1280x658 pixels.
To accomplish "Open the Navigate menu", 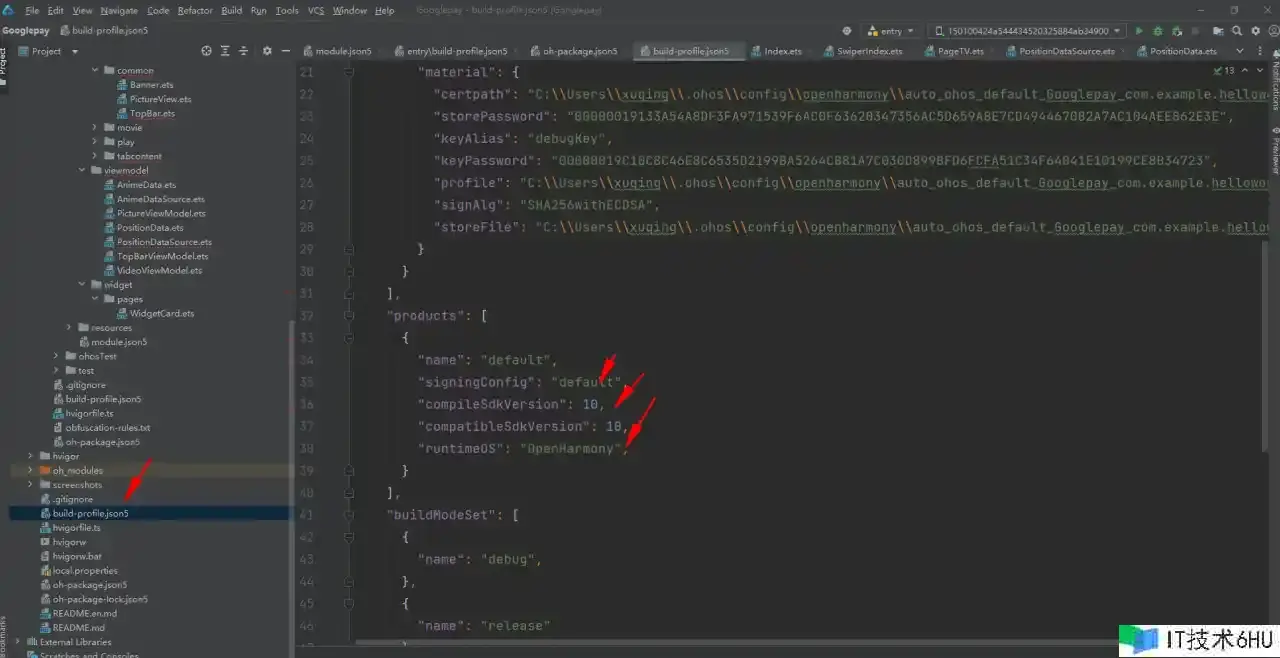I will point(119,10).
